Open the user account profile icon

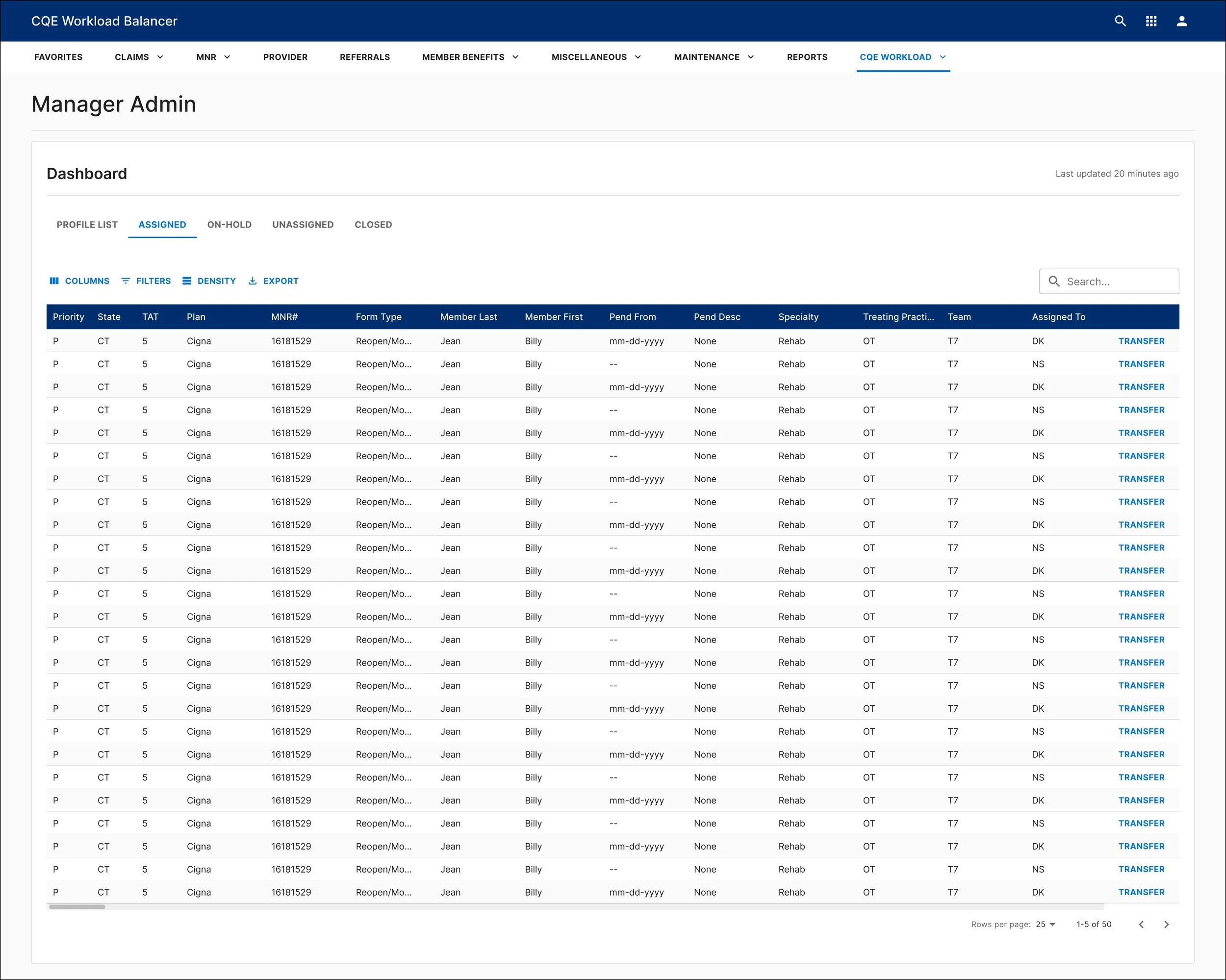tap(1182, 21)
